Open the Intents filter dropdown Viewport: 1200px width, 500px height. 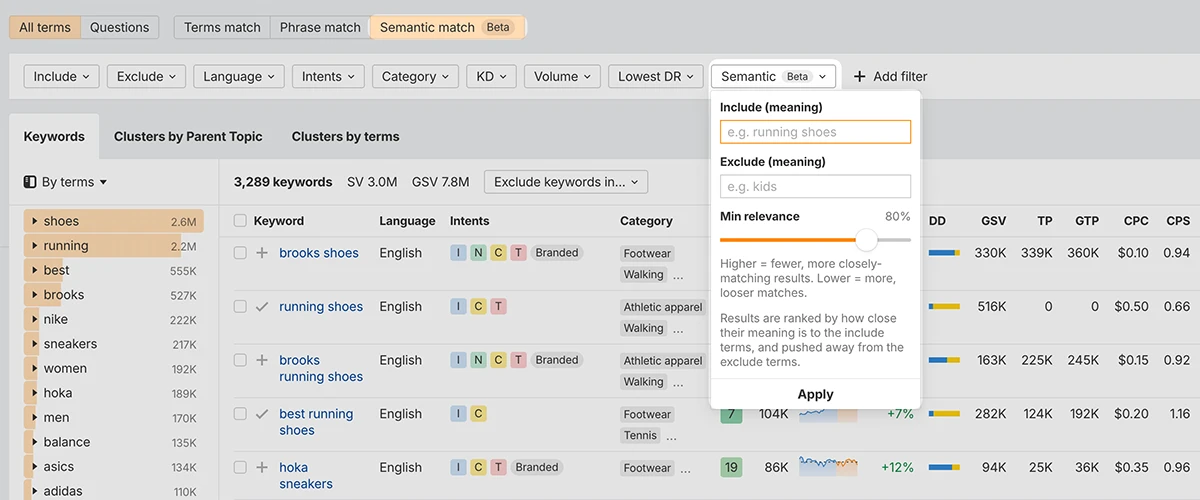pos(328,76)
